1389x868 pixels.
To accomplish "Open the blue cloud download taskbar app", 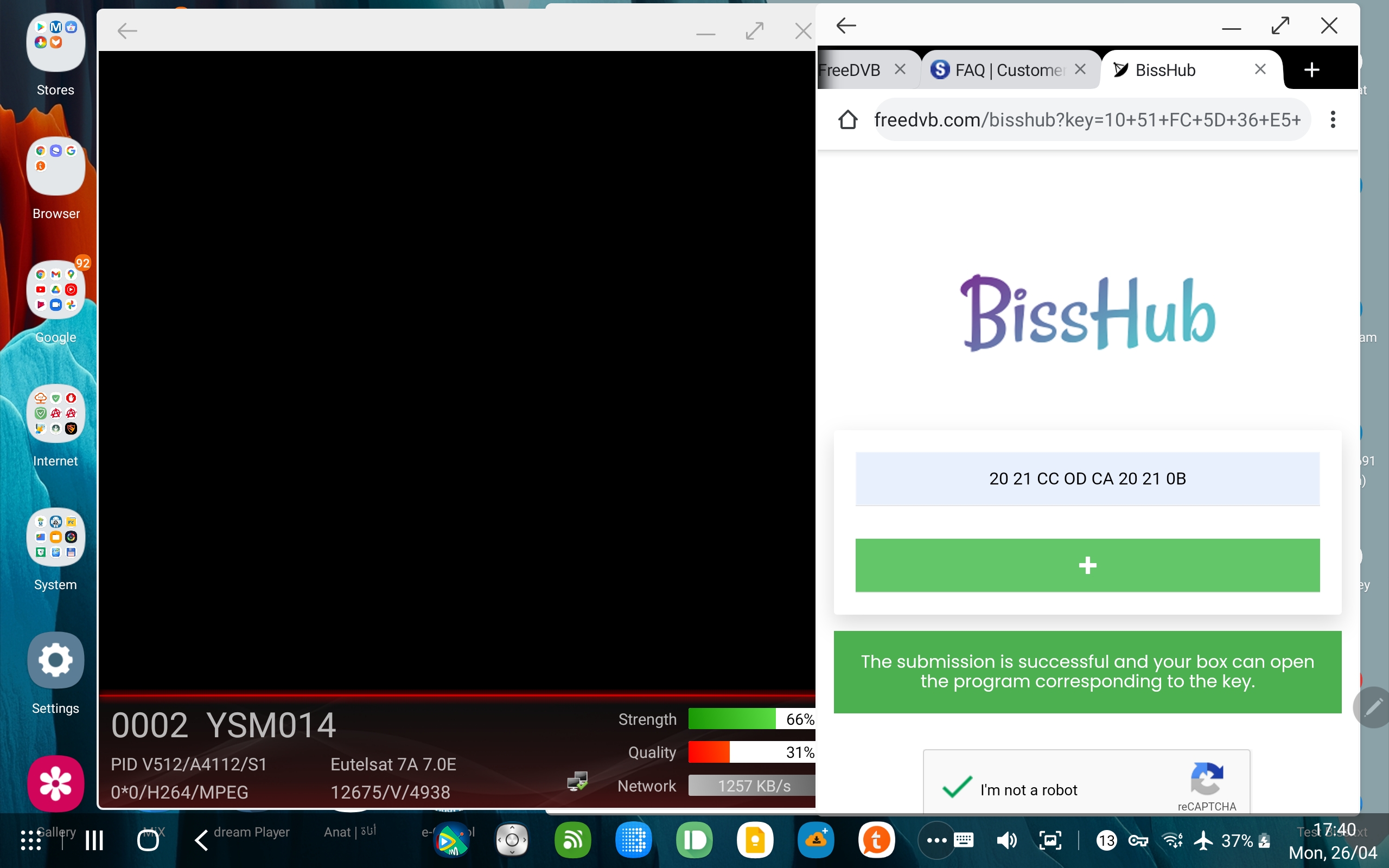I will click(x=815, y=840).
